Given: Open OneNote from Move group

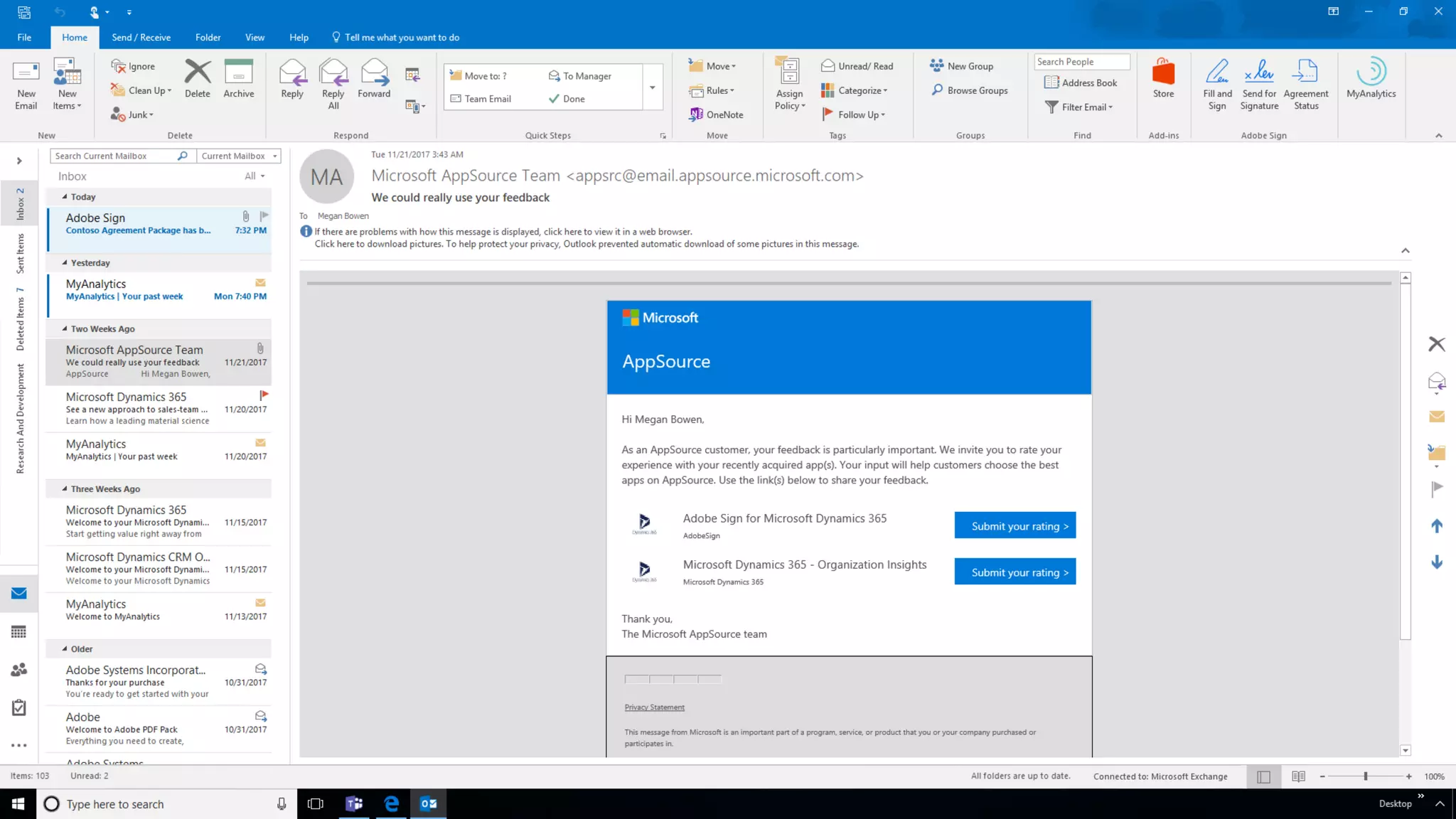Looking at the screenshot, I should coord(717,114).
